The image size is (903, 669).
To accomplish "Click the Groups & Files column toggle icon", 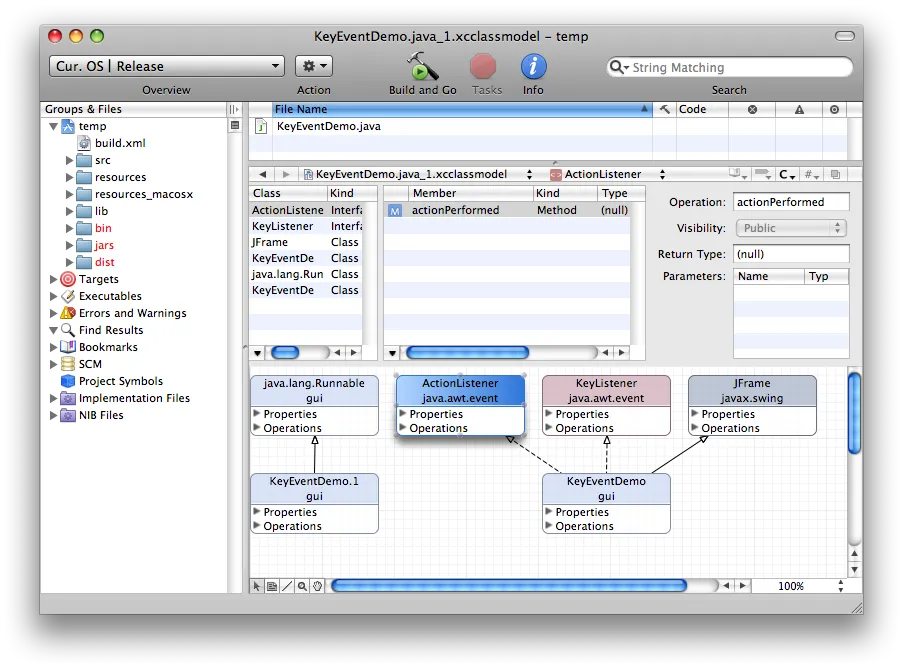I will click(x=234, y=109).
